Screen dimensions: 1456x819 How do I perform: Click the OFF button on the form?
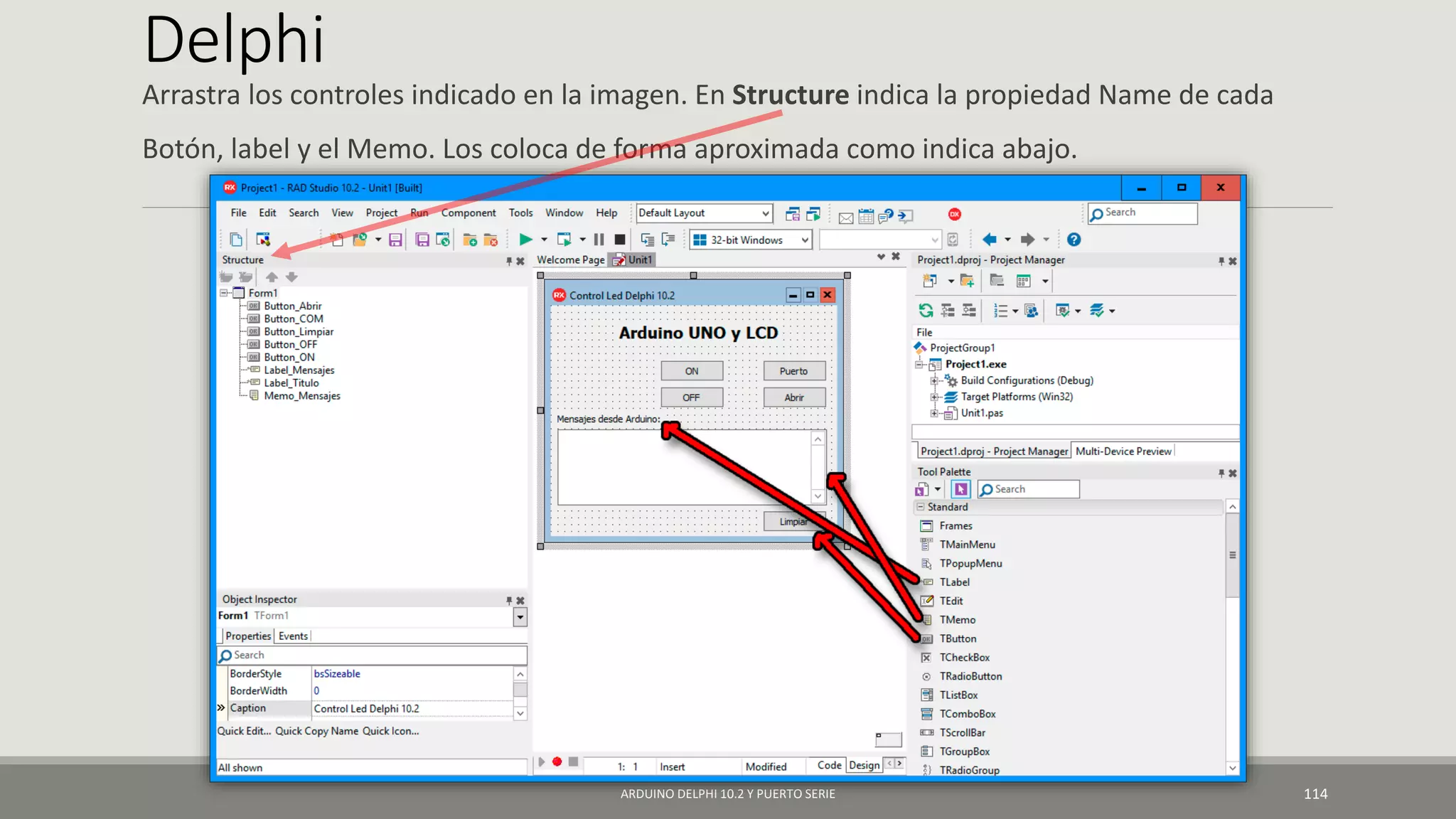coord(692,397)
